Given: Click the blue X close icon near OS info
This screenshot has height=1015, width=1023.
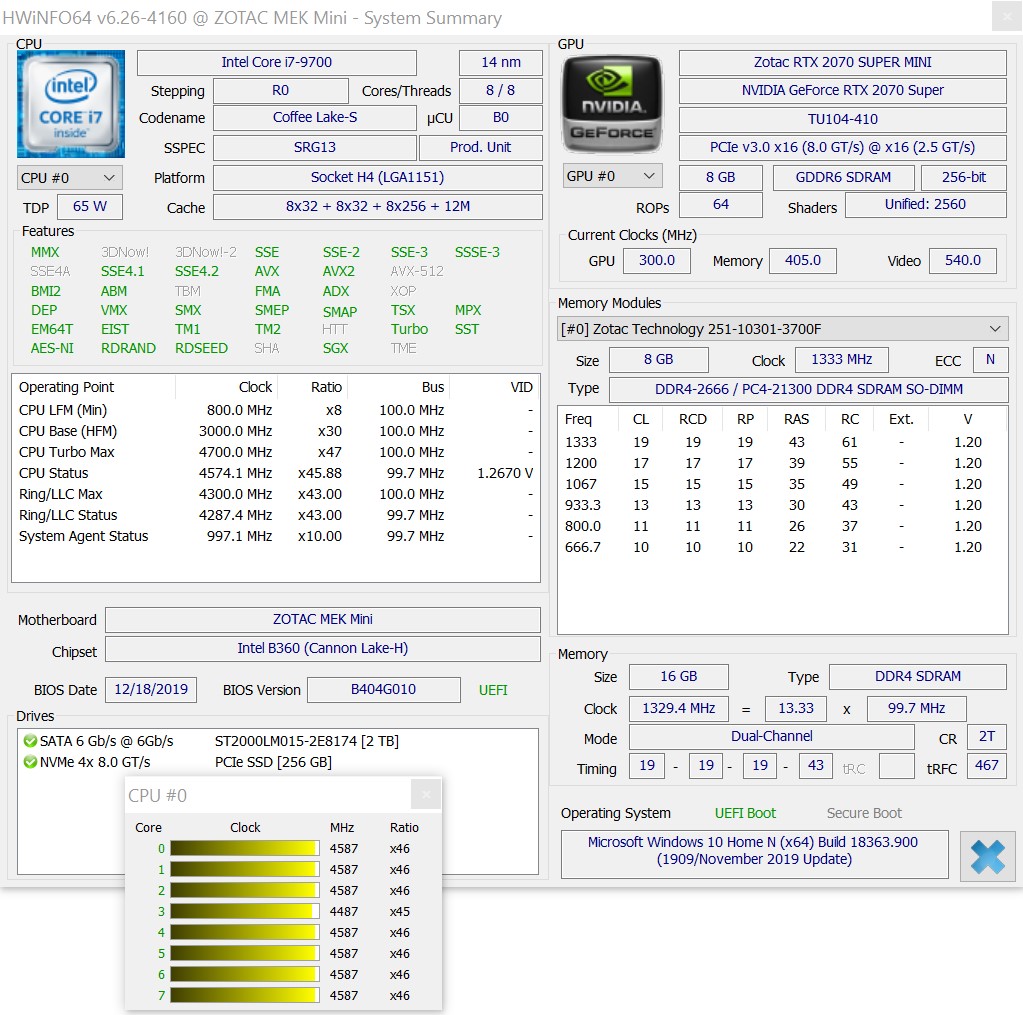Looking at the screenshot, I should (987, 856).
